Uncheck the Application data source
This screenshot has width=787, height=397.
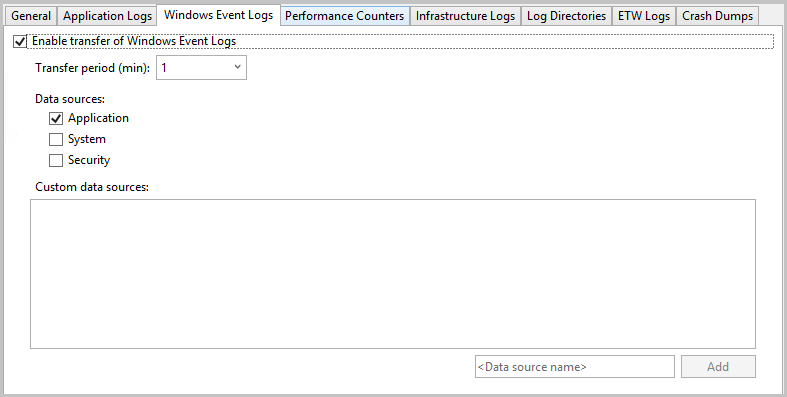(x=56, y=118)
